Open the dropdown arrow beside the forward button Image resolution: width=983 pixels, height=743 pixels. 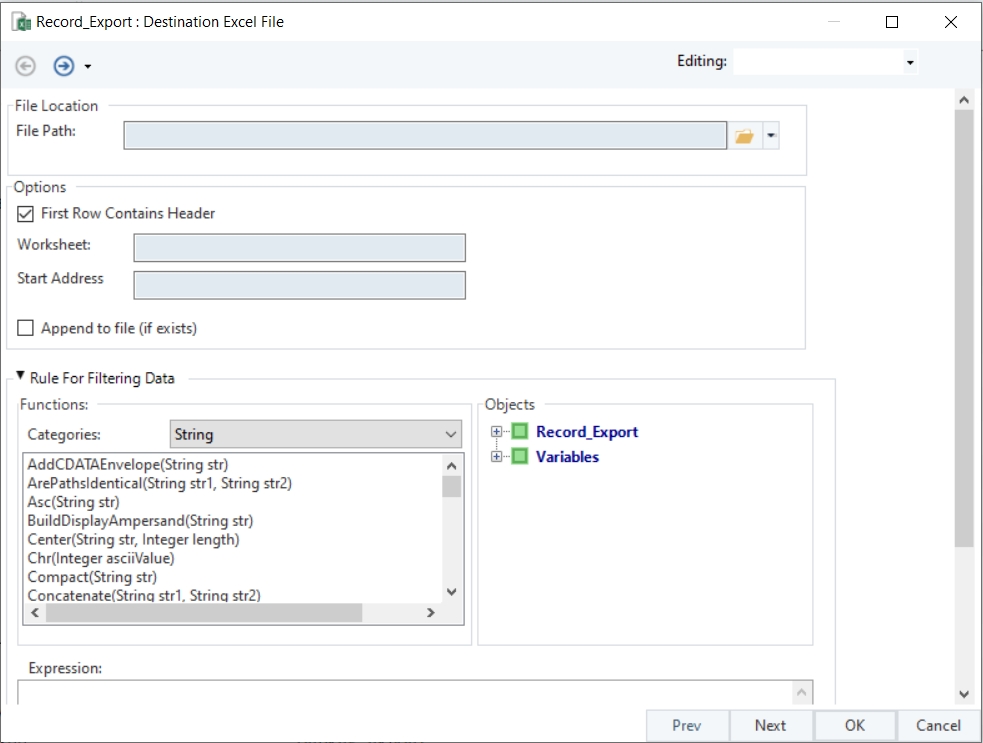(88, 67)
